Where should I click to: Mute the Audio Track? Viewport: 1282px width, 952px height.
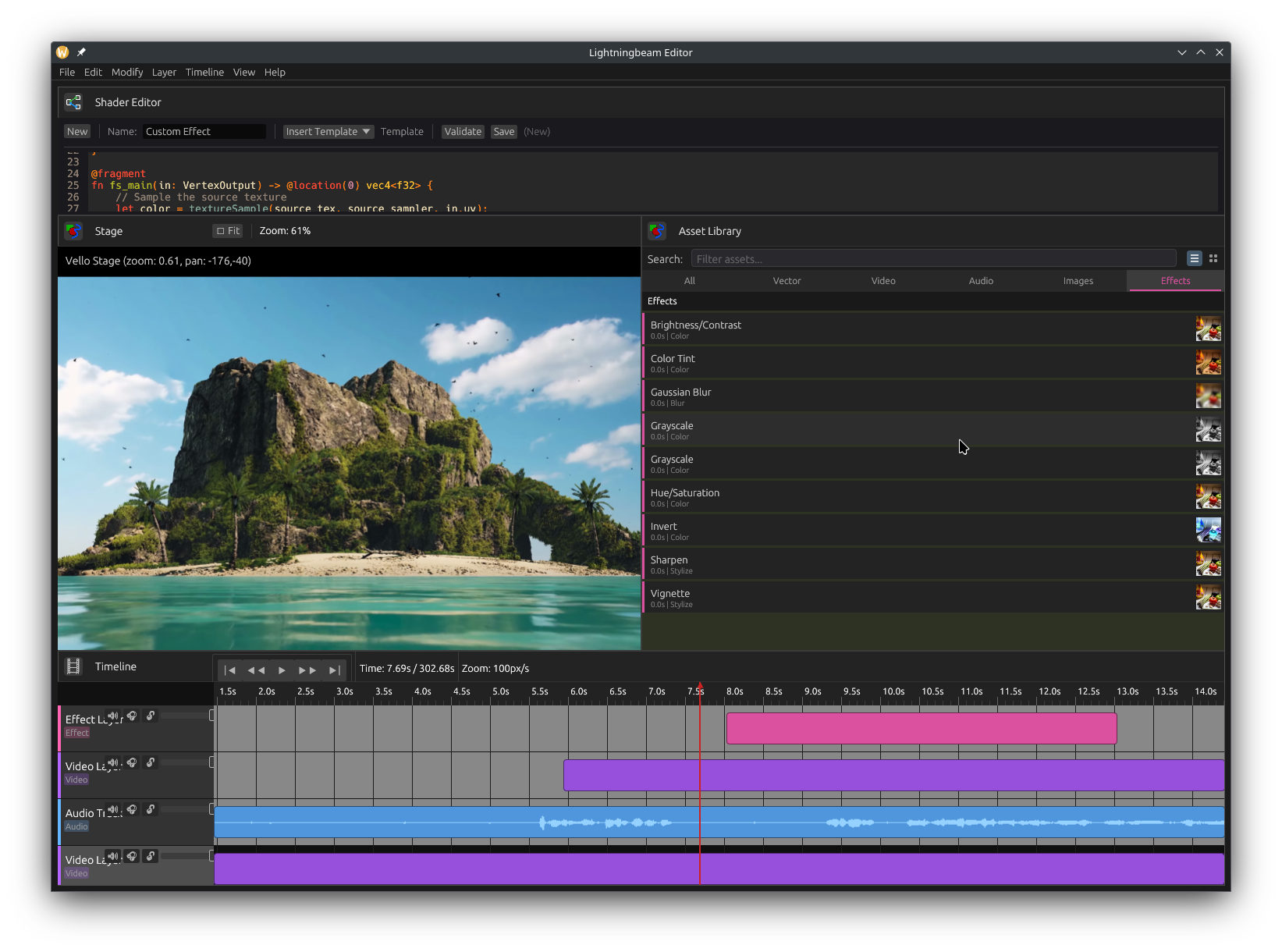point(113,809)
